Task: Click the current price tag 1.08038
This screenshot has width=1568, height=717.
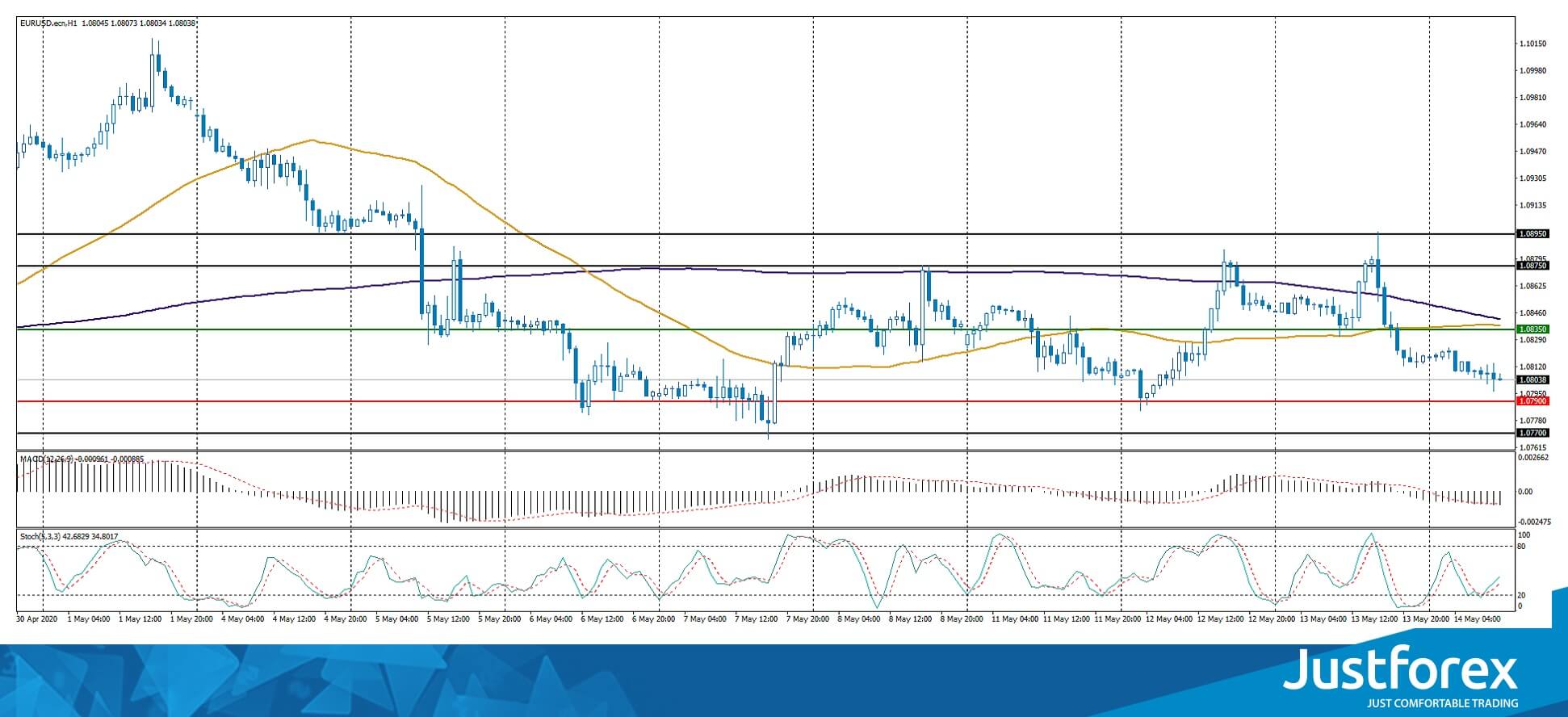Action: (1532, 379)
